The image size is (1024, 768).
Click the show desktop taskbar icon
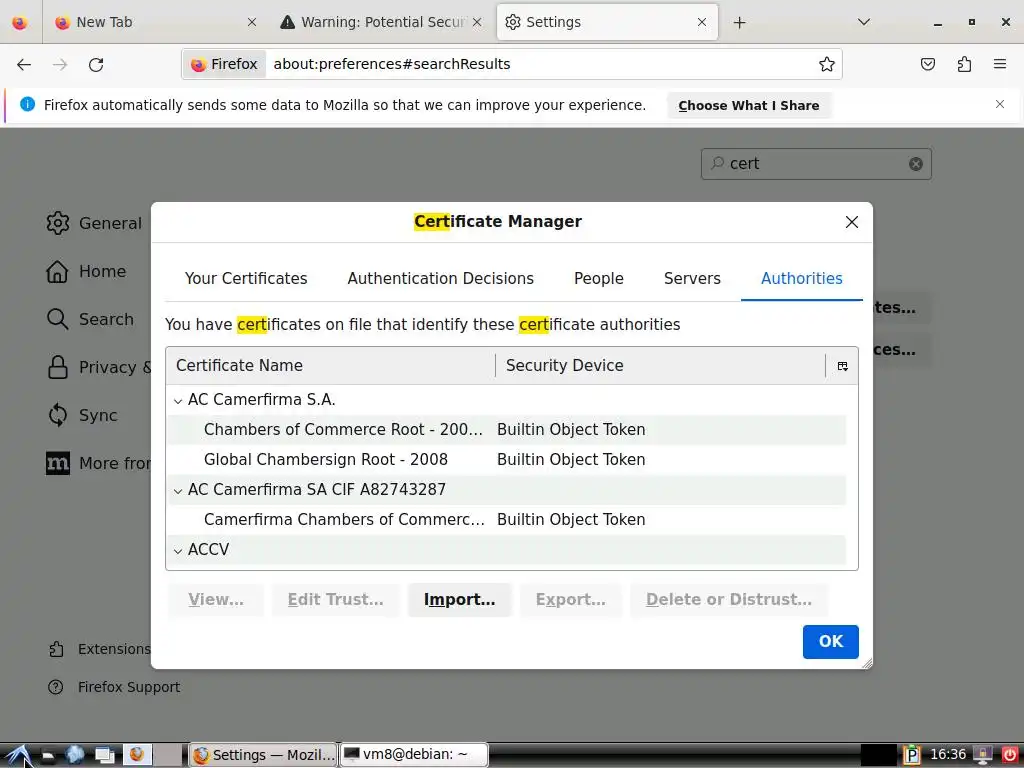pyautogui.click(x=104, y=756)
